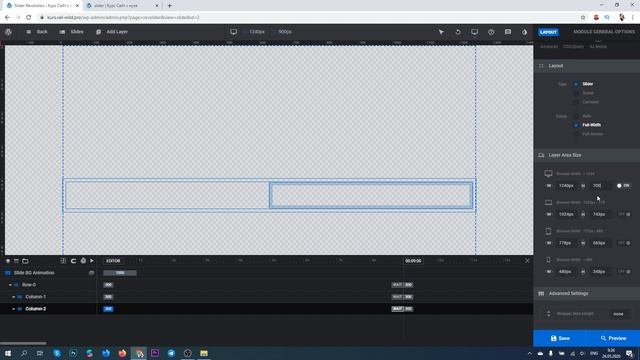
Task: Click the circle icon at timeline toolbar left
Action: tap(8, 261)
